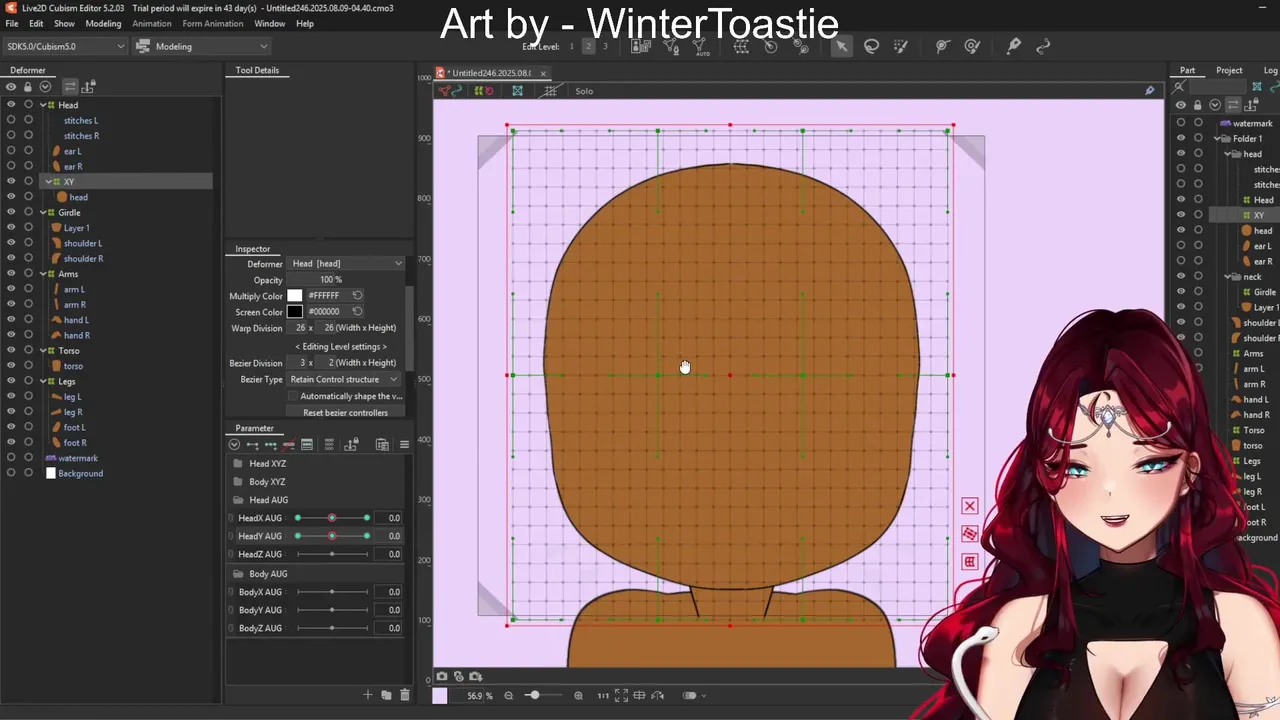Collapse the Arms tree node

(42, 274)
